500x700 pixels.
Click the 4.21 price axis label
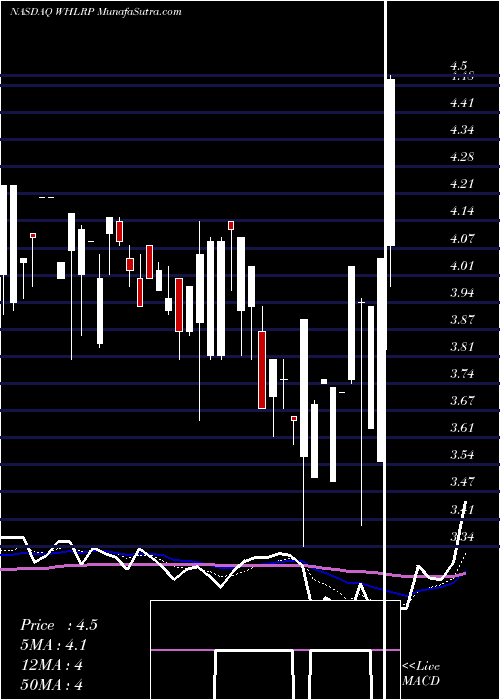462,184
